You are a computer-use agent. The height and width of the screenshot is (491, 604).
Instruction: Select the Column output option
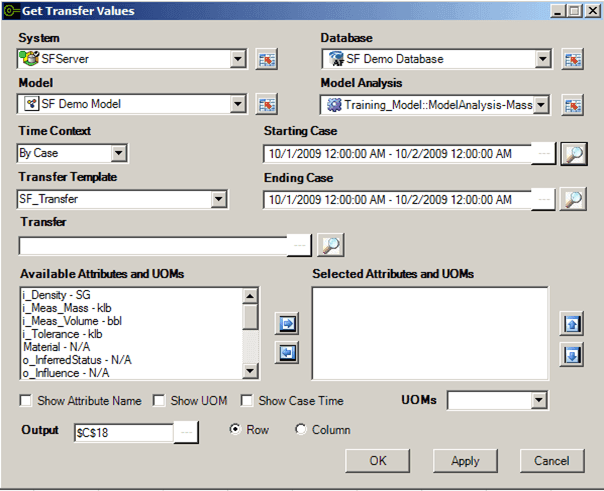pos(300,429)
